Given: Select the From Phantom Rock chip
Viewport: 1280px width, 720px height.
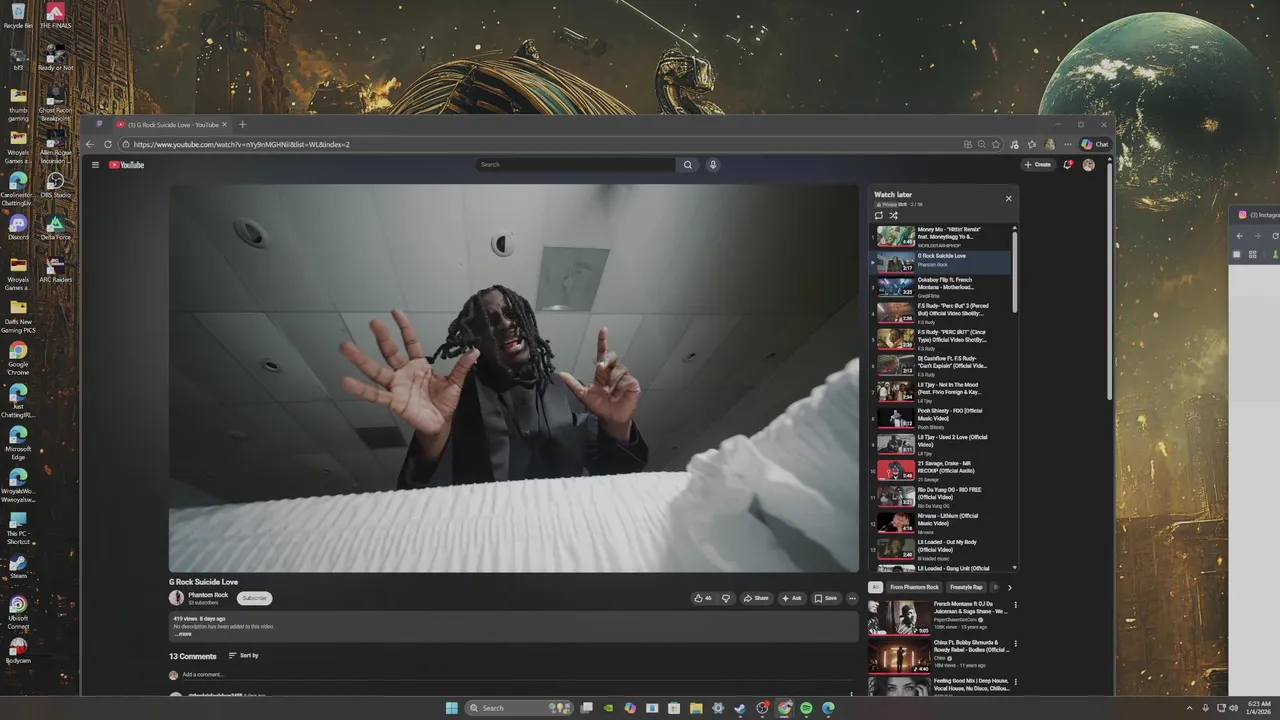Looking at the screenshot, I should point(914,587).
